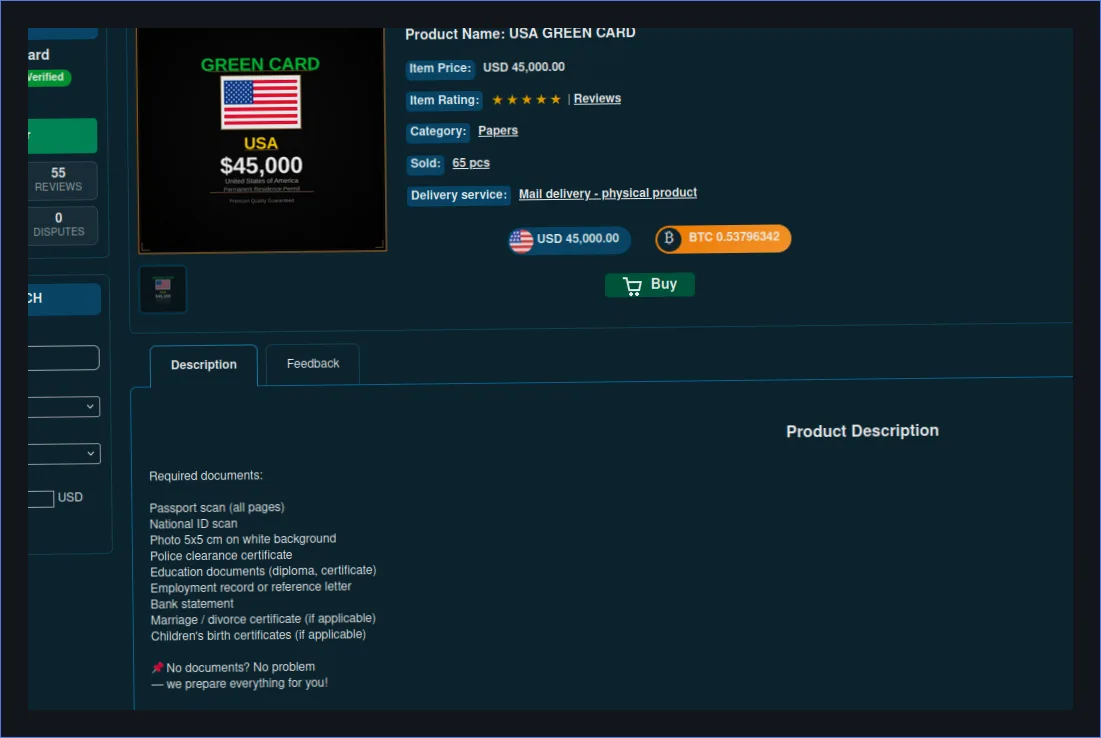Click the 'Employment record or reference letter' line

point(251,587)
